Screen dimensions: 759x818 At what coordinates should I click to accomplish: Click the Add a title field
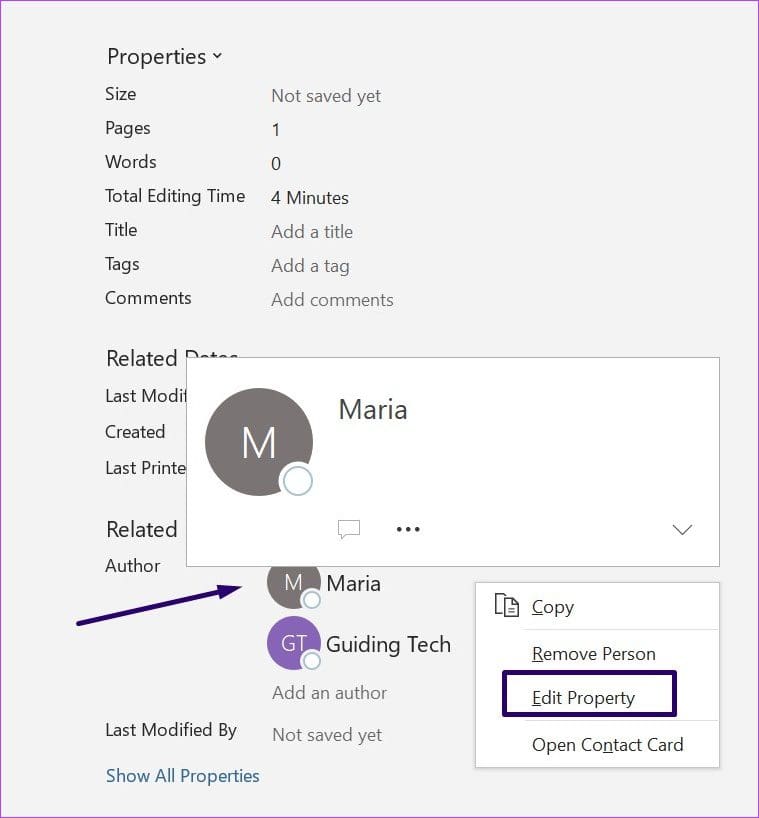click(312, 232)
